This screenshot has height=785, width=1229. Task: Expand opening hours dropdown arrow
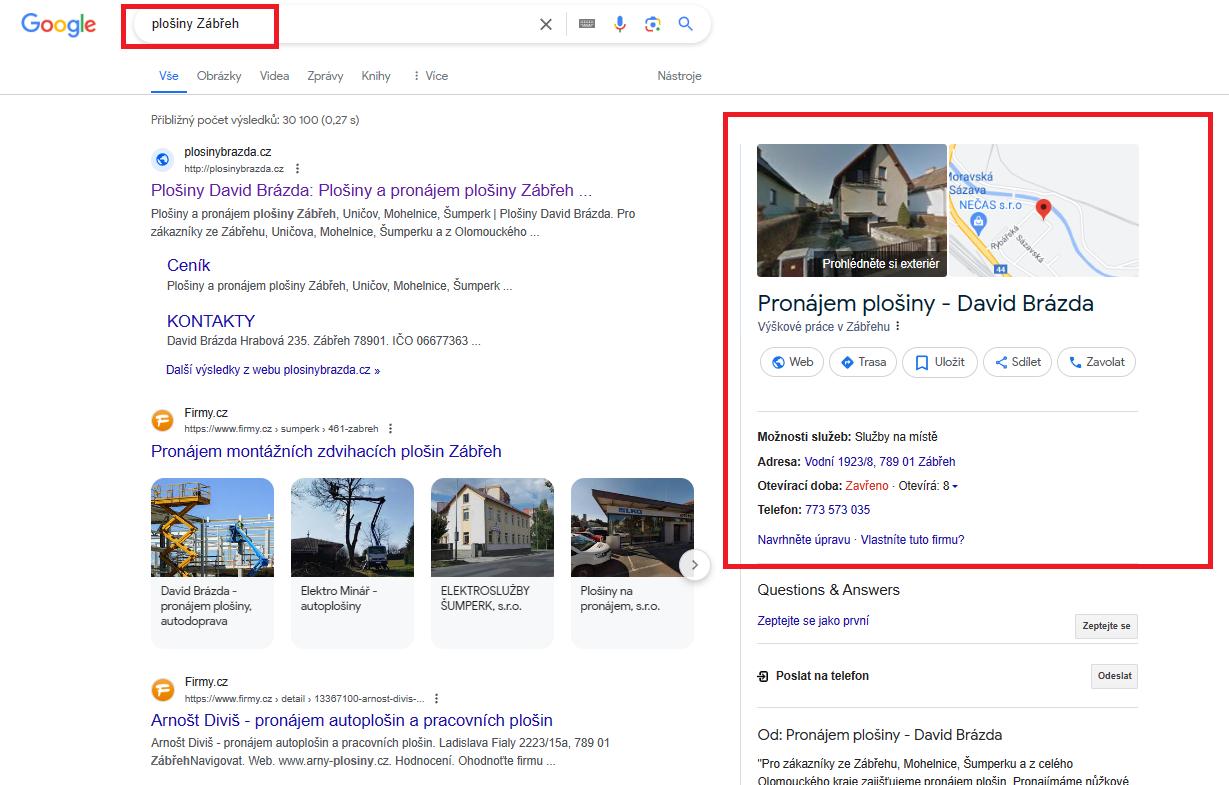pos(955,487)
